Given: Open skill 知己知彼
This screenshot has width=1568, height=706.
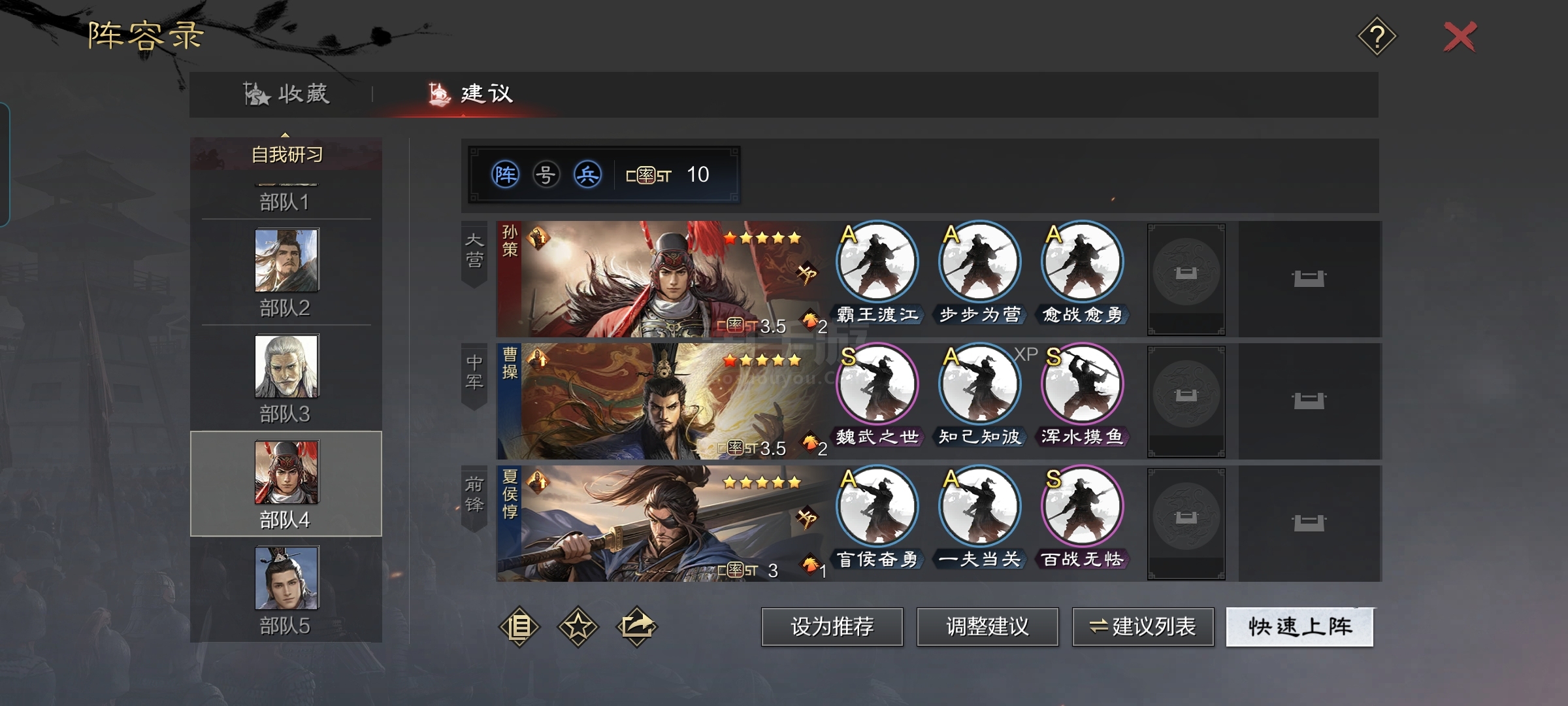Looking at the screenshot, I should pyautogui.click(x=980, y=395).
